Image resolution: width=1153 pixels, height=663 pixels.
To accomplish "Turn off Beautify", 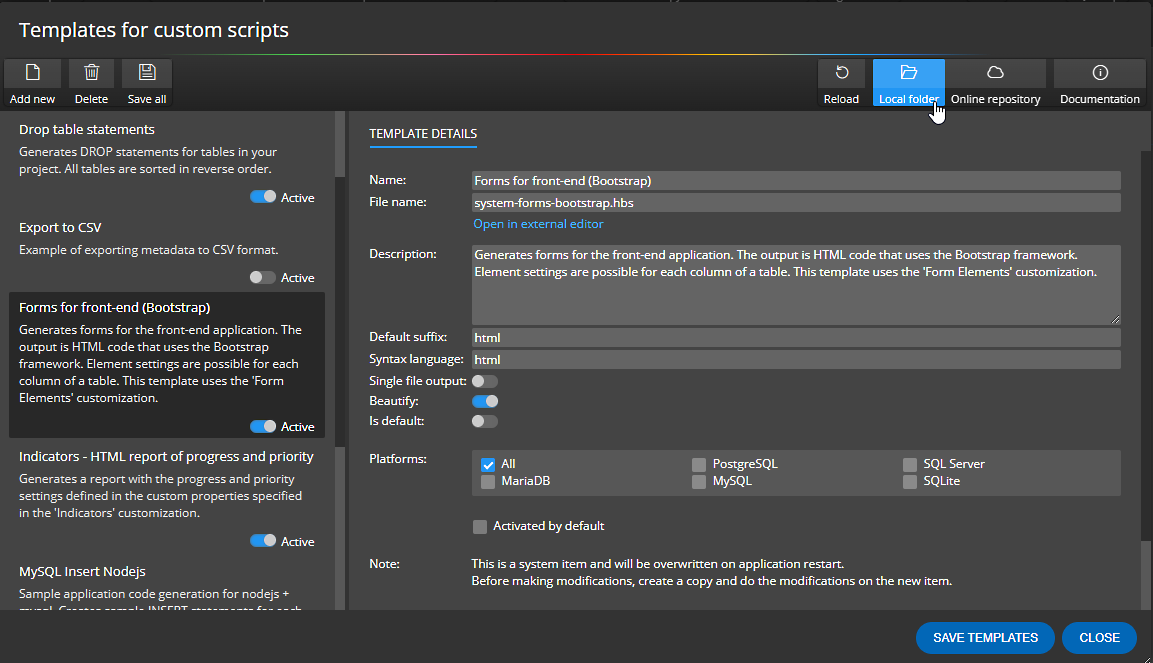I will (x=485, y=400).
